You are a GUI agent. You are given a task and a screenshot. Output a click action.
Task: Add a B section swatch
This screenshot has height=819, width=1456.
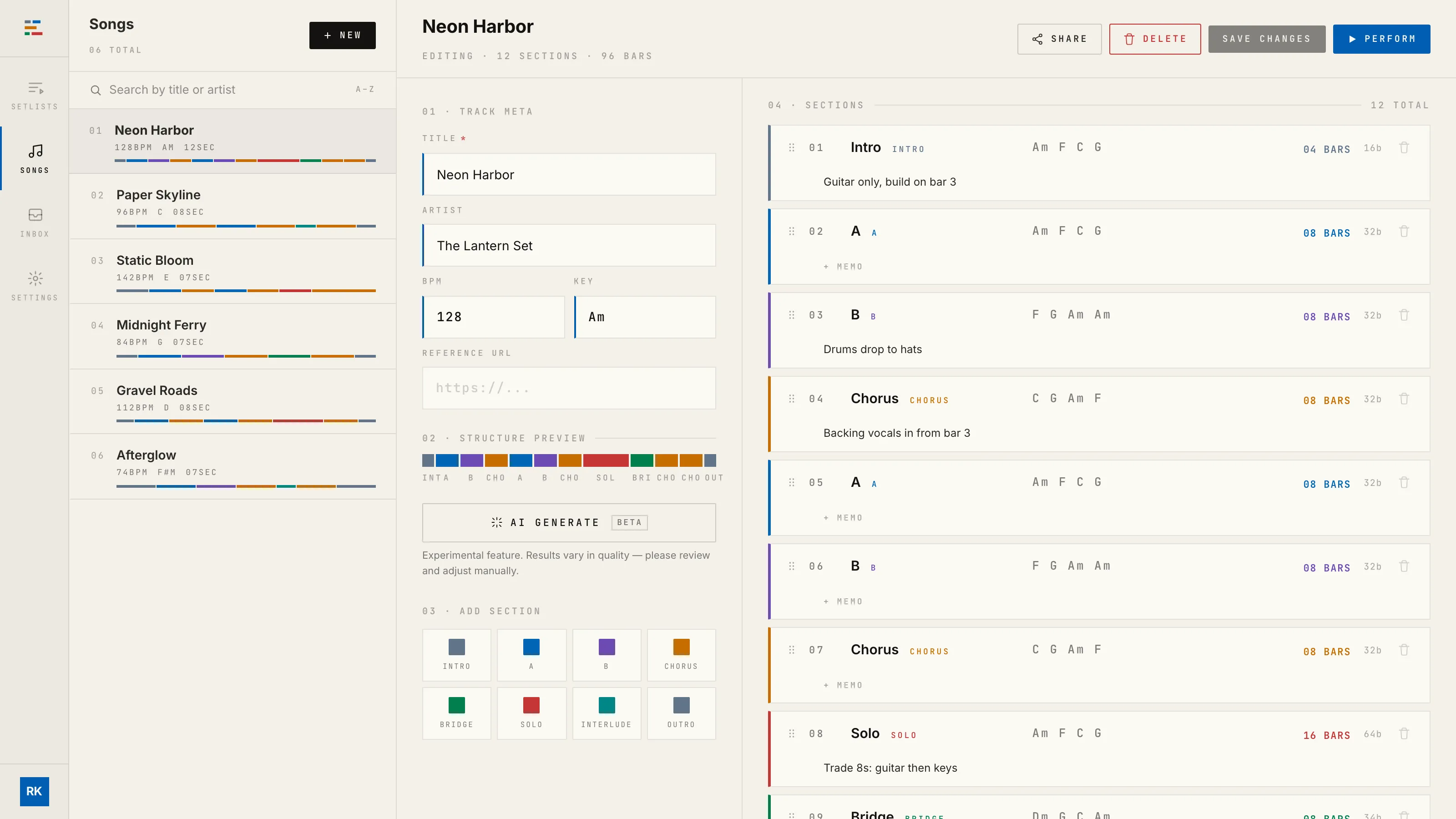point(607,655)
